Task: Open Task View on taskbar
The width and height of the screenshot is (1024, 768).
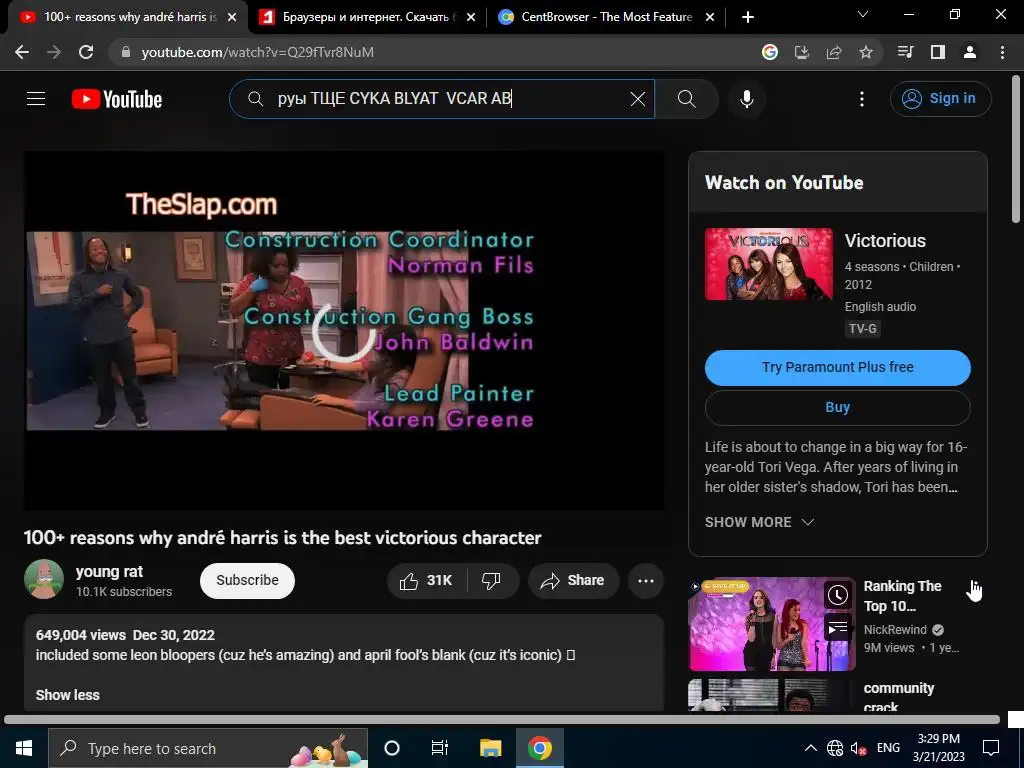Action: (x=440, y=748)
